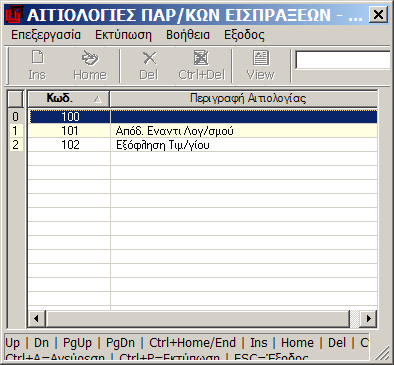Click the toolbar search input field

343,60
